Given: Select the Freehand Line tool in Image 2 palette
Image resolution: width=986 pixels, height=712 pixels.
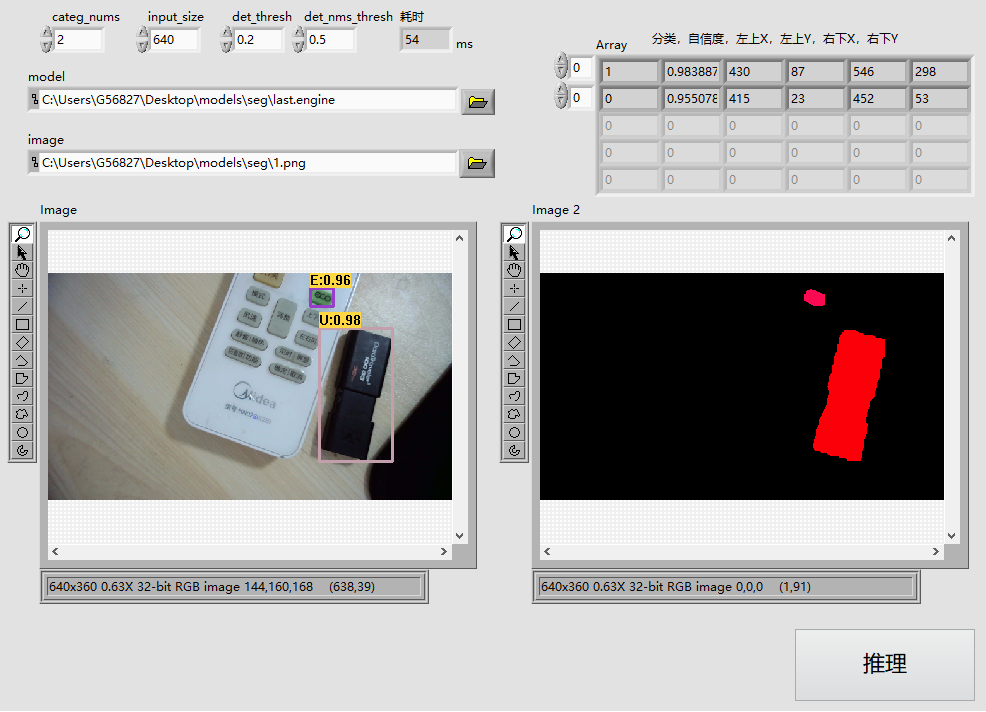Looking at the screenshot, I should pyautogui.click(x=514, y=396).
